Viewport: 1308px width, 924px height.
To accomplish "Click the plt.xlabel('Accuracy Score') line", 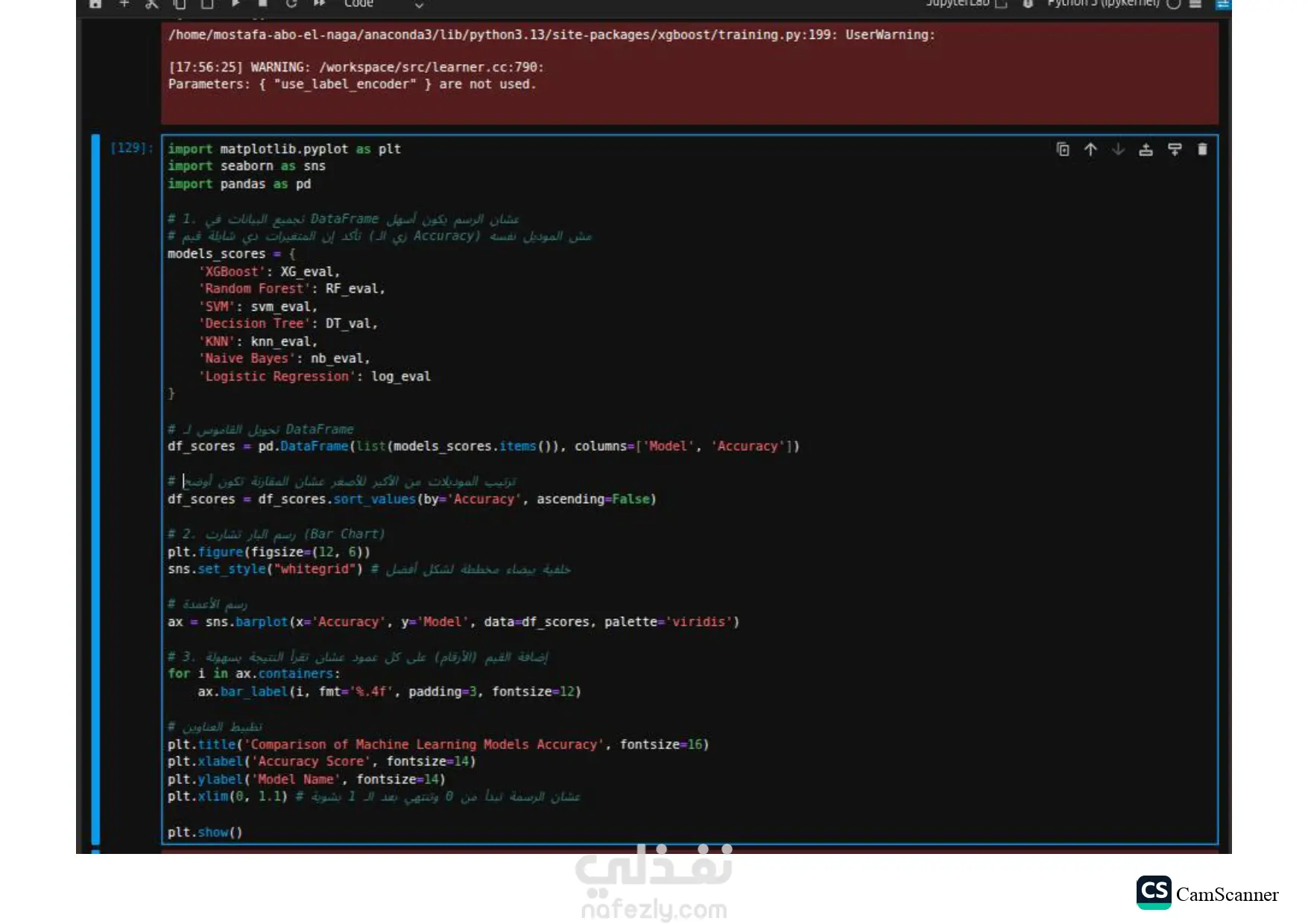I will (321, 762).
